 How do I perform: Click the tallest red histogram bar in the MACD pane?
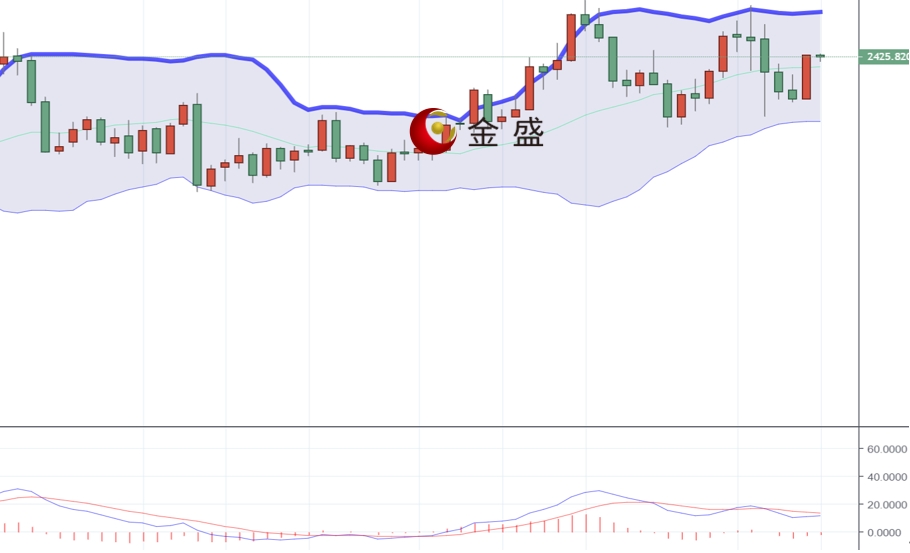pos(586,523)
